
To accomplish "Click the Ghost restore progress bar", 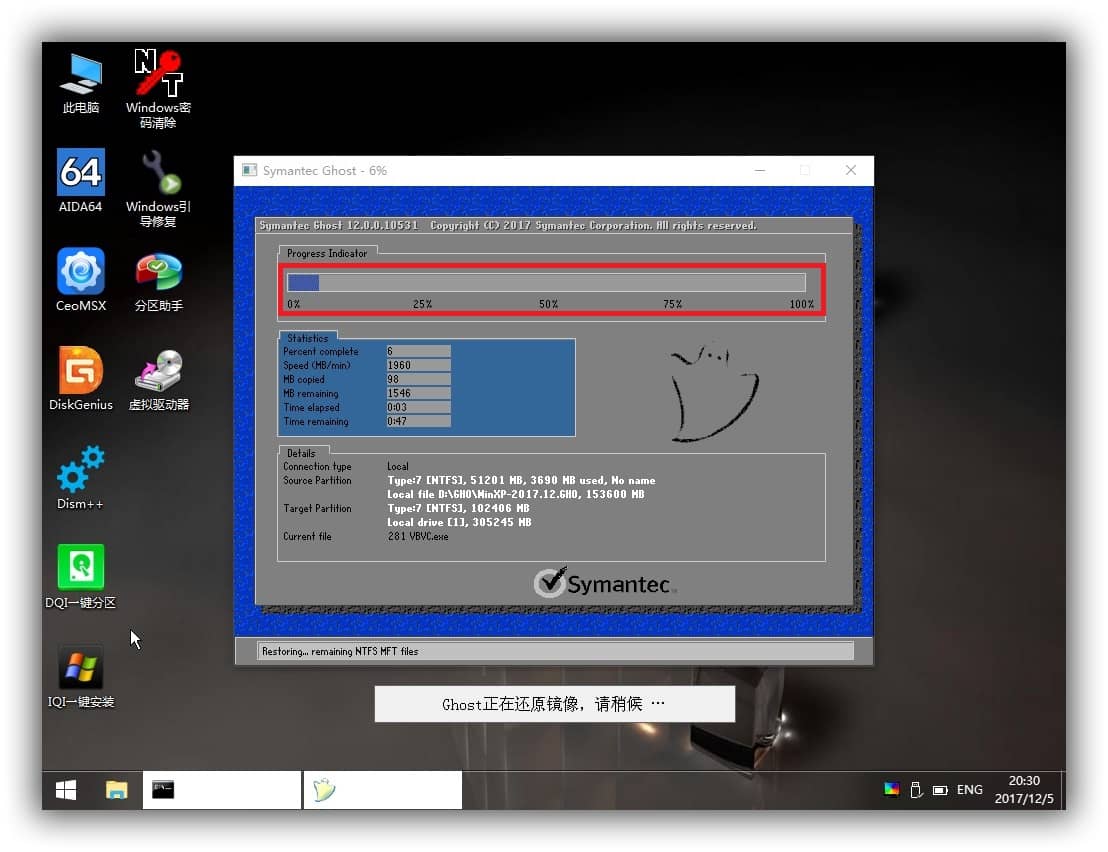I will [546, 283].
